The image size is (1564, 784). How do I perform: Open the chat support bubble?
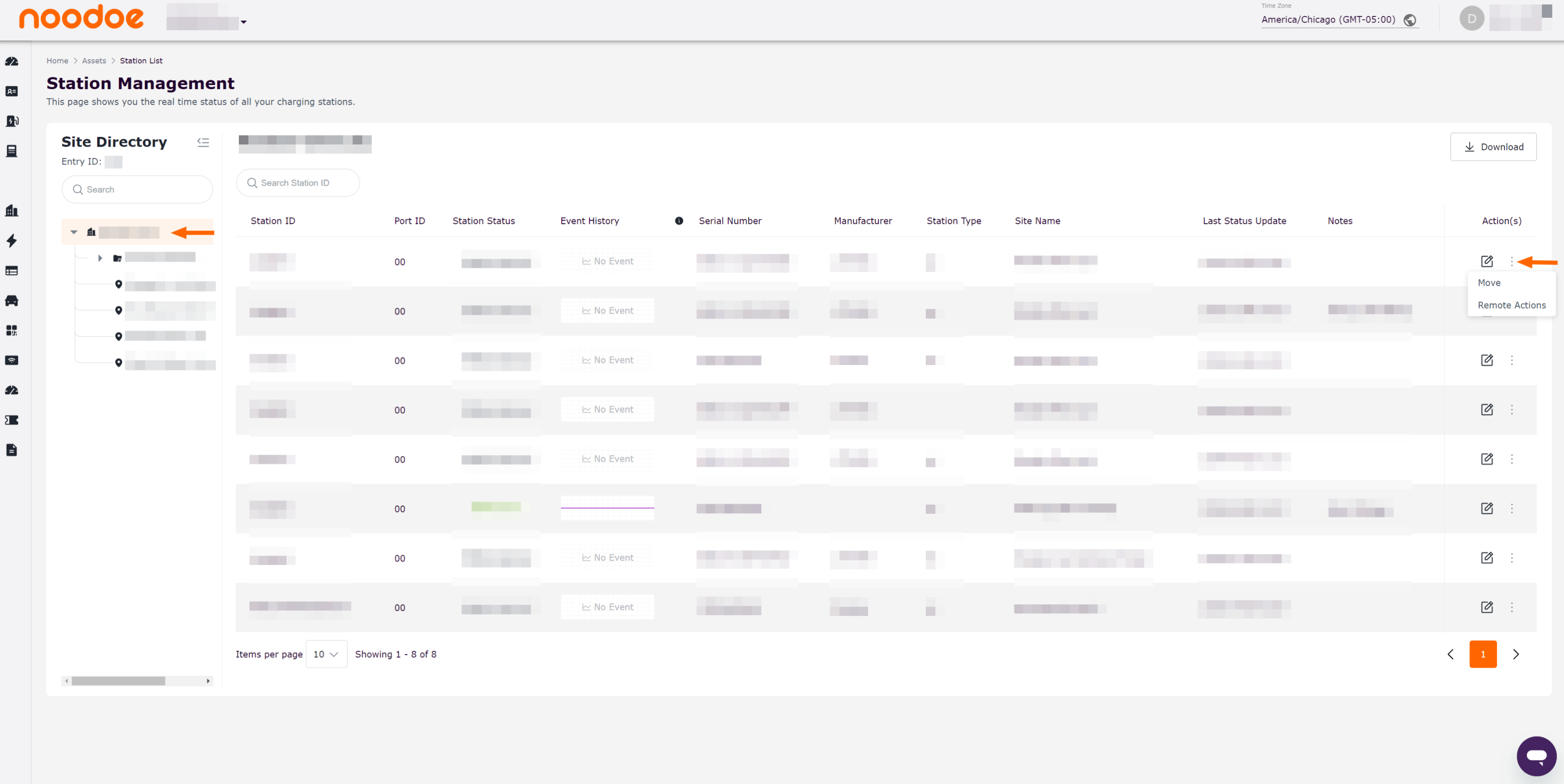(1536, 756)
